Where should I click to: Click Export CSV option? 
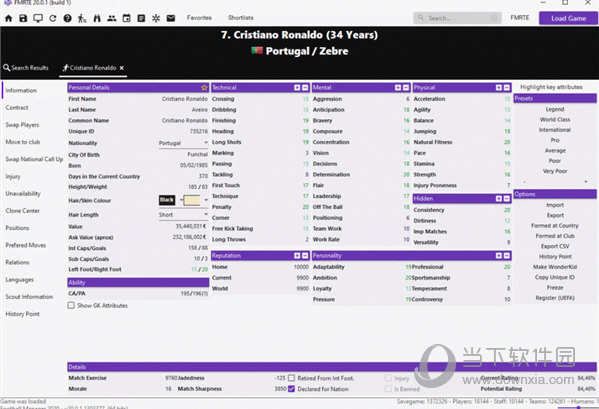coord(555,246)
